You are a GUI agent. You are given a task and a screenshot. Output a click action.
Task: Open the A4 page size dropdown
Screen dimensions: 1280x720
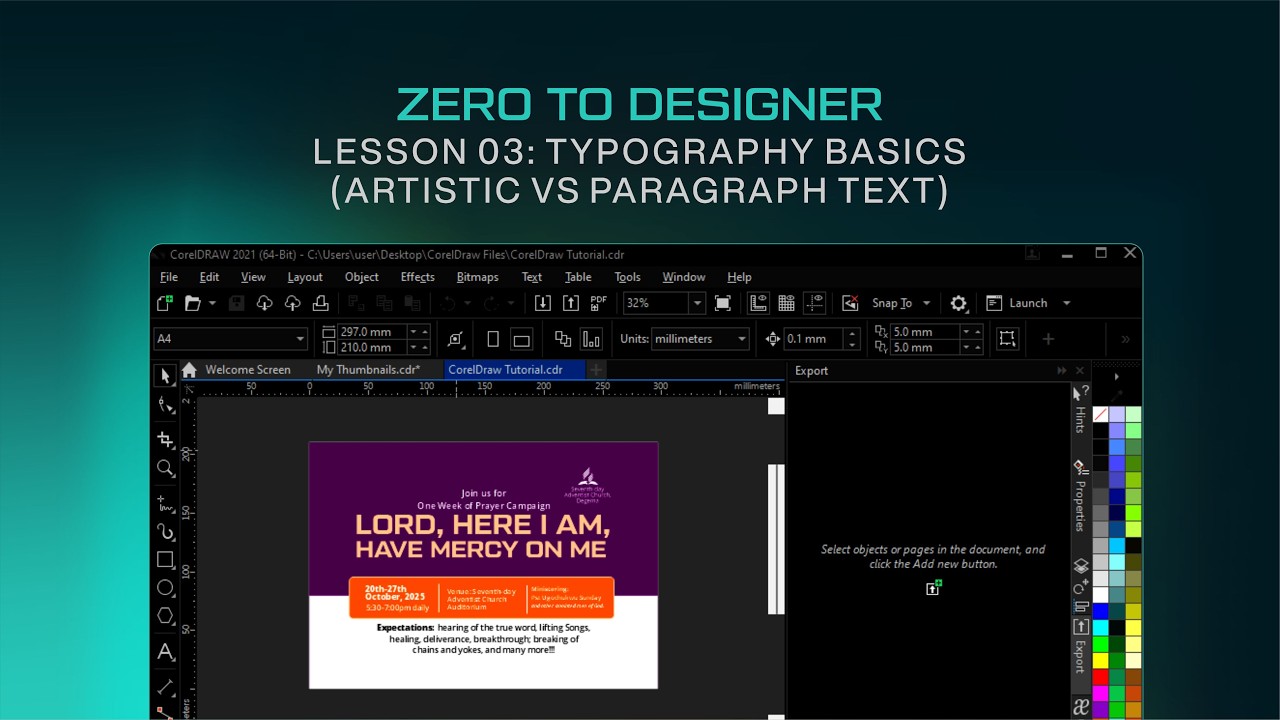[x=300, y=339]
